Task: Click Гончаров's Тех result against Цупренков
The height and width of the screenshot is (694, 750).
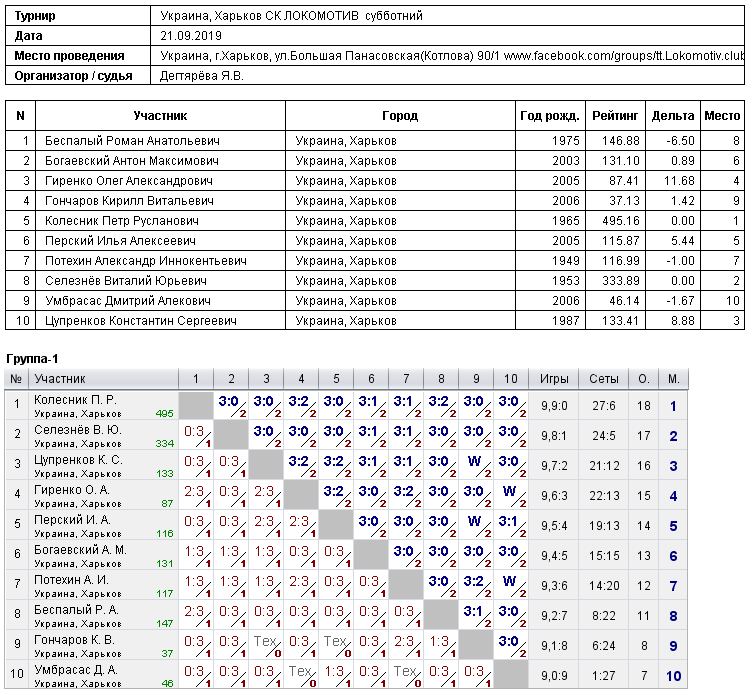Action: point(266,645)
